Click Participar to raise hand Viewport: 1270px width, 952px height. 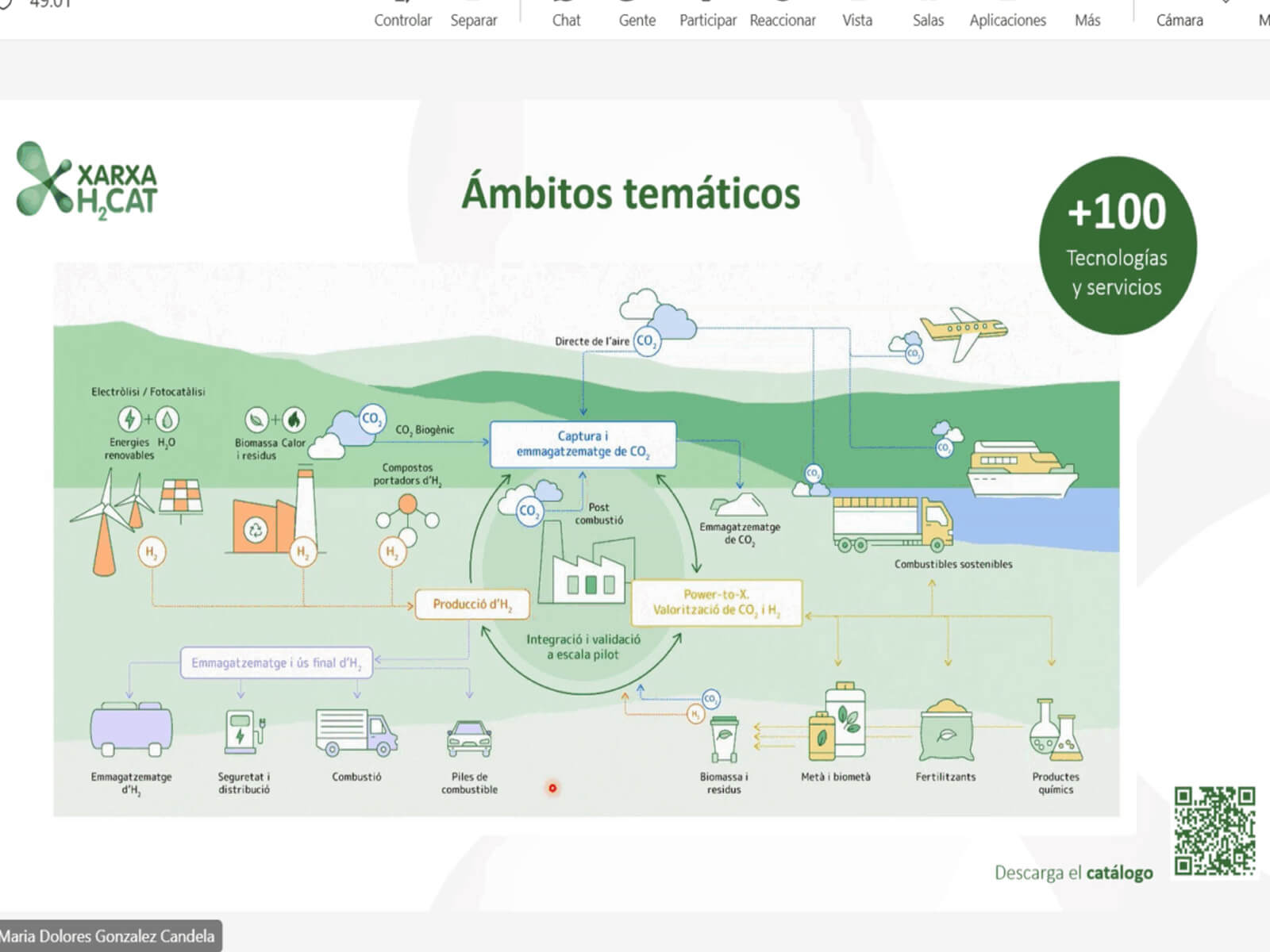point(707,20)
